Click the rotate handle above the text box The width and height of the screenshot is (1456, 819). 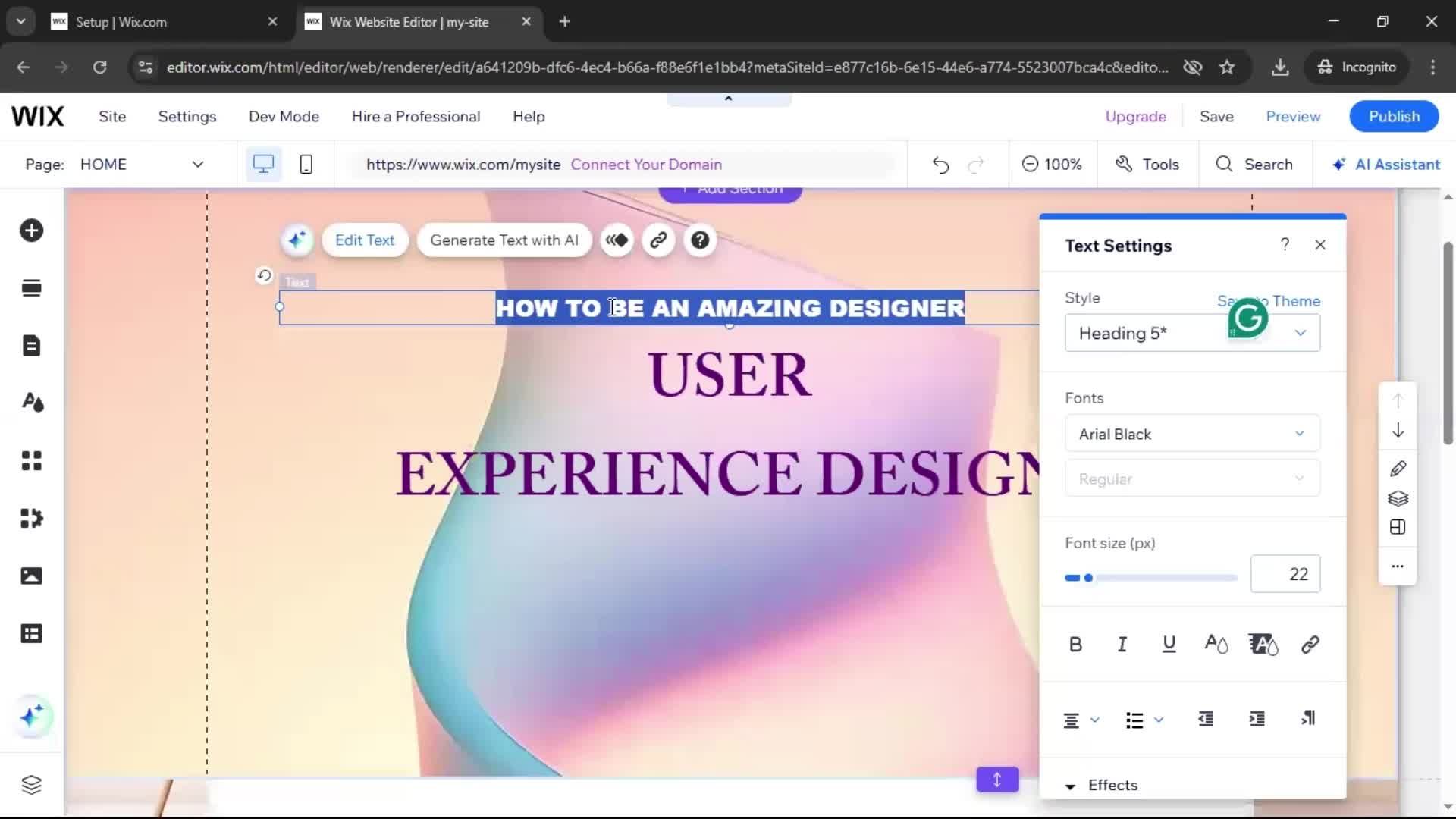(x=264, y=275)
